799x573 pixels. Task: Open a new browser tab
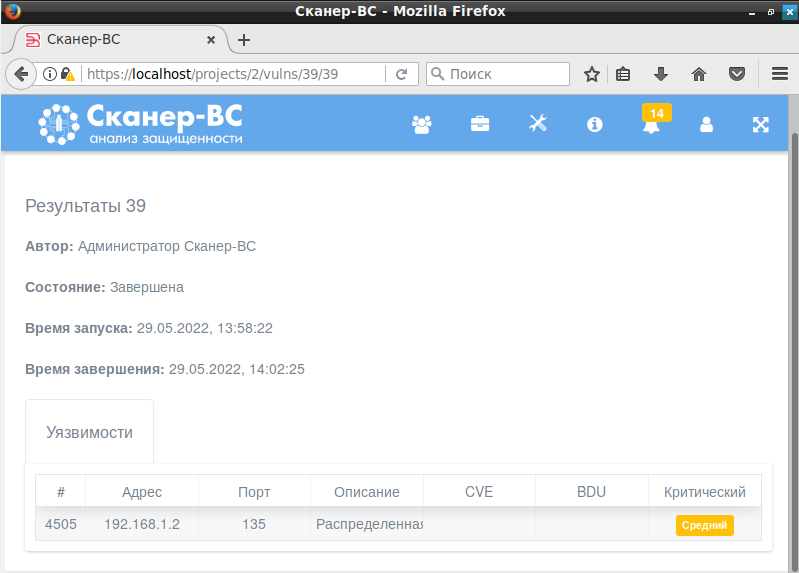coord(244,40)
